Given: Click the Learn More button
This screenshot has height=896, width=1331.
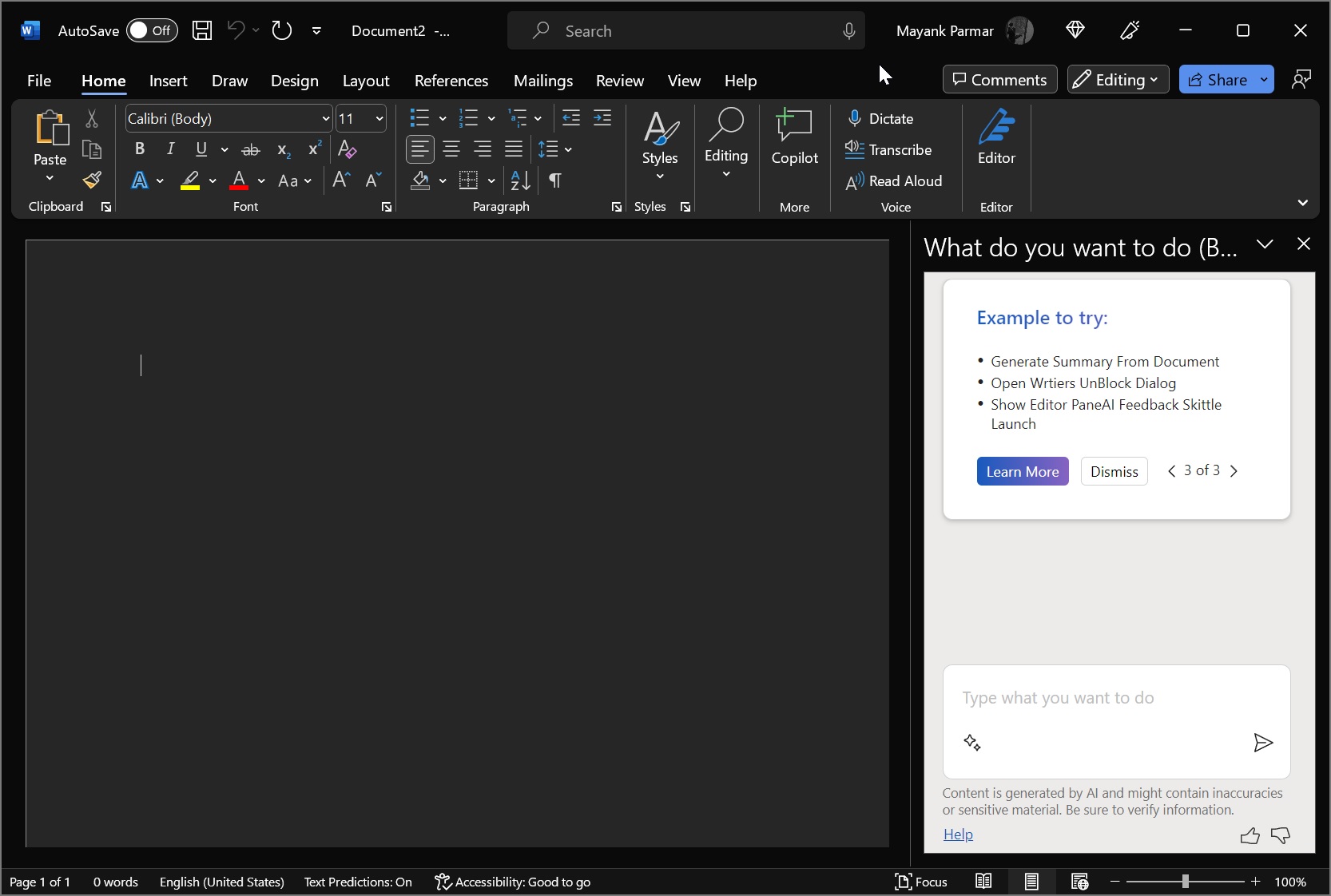Looking at the screenshot, I should [1022, 471].
